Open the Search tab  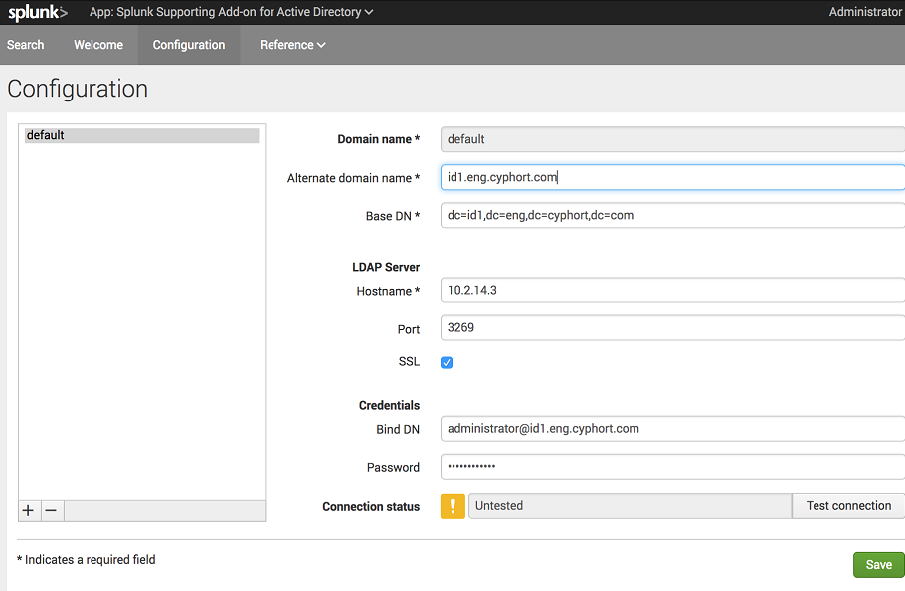(x=26, y=45)
